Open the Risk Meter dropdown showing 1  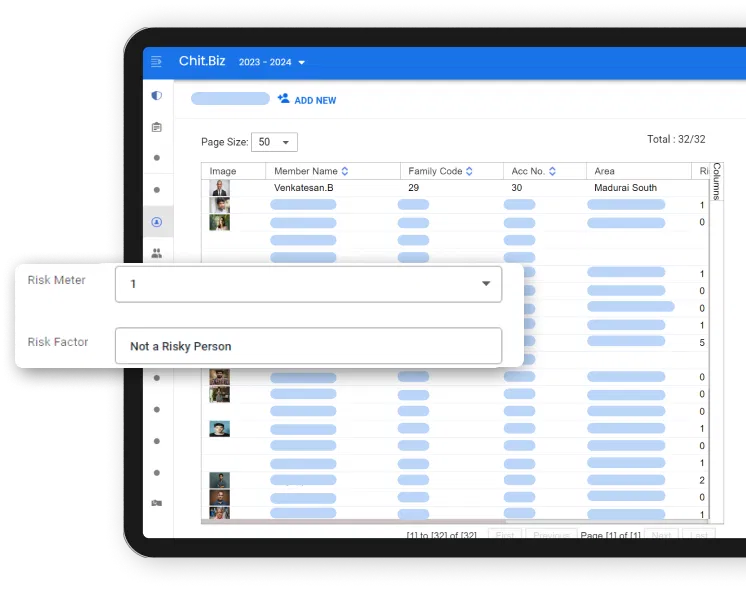click(x=308, y=284)
